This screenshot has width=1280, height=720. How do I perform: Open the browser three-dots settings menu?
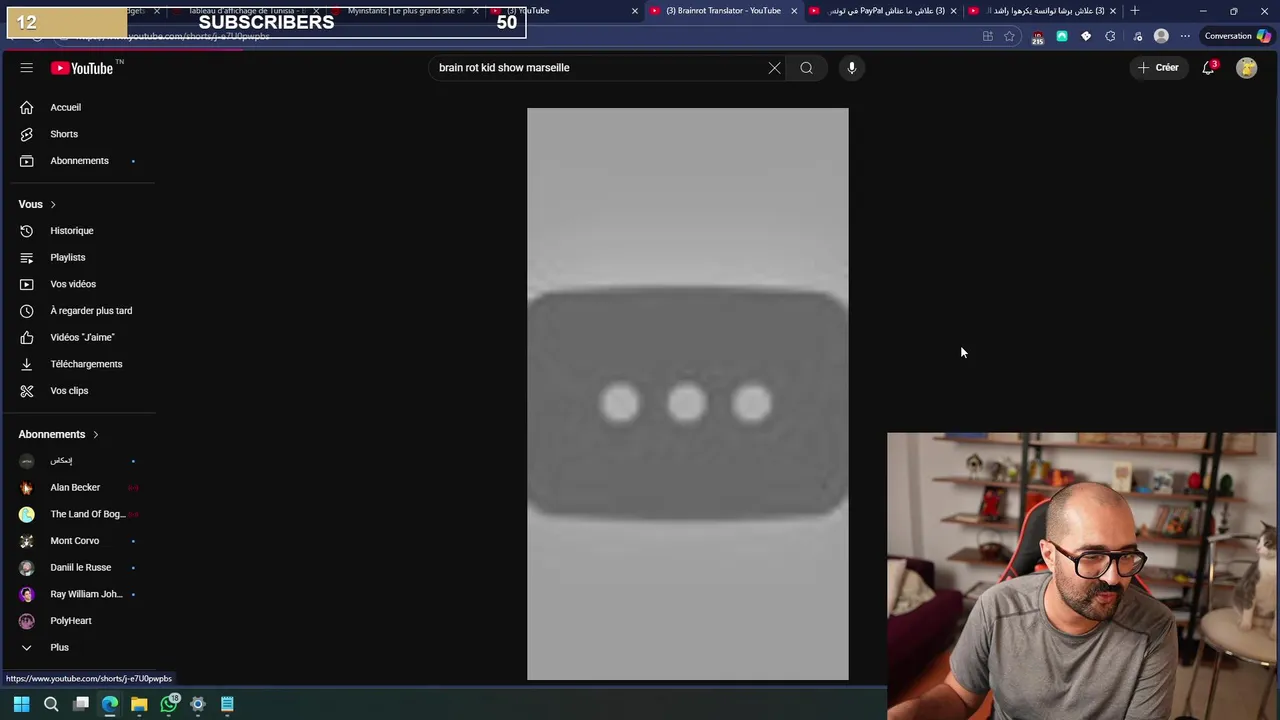click(x=1185, y=36)
